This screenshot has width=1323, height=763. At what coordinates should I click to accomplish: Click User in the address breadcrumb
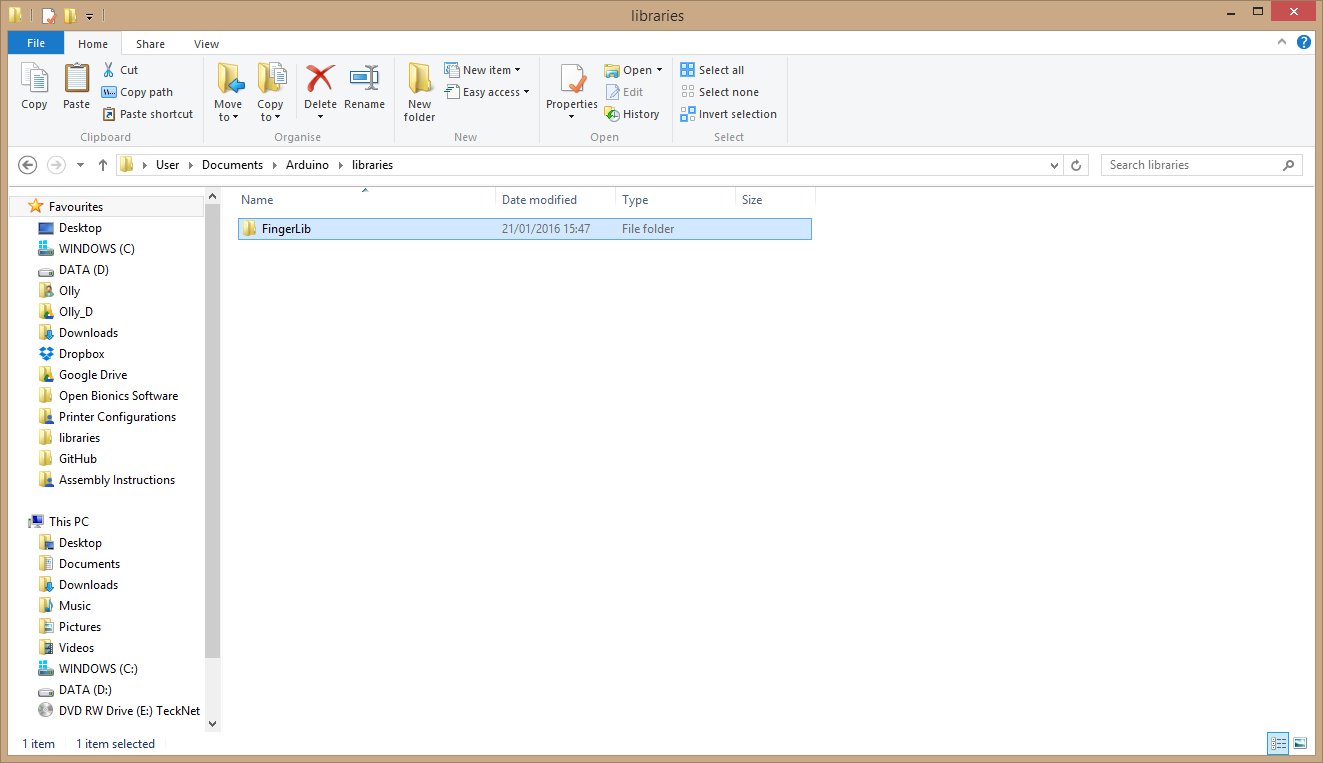point(167,165)
